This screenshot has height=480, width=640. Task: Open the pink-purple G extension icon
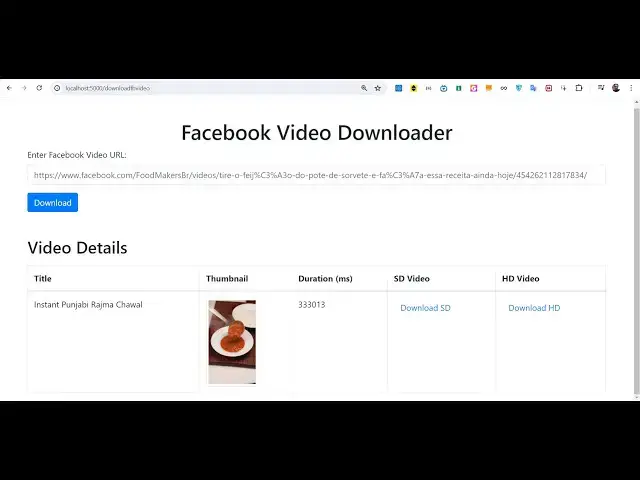[x=473, y=88]
